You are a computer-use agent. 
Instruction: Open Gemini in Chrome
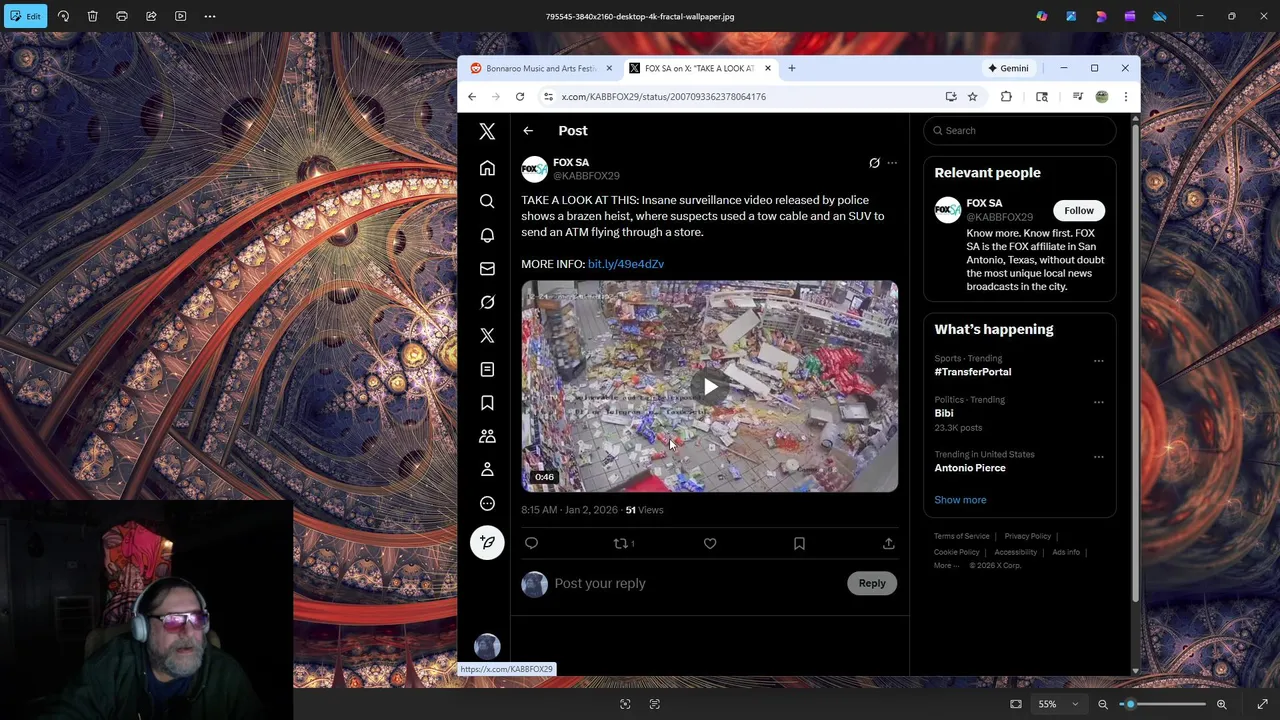tap(1008, 68)
